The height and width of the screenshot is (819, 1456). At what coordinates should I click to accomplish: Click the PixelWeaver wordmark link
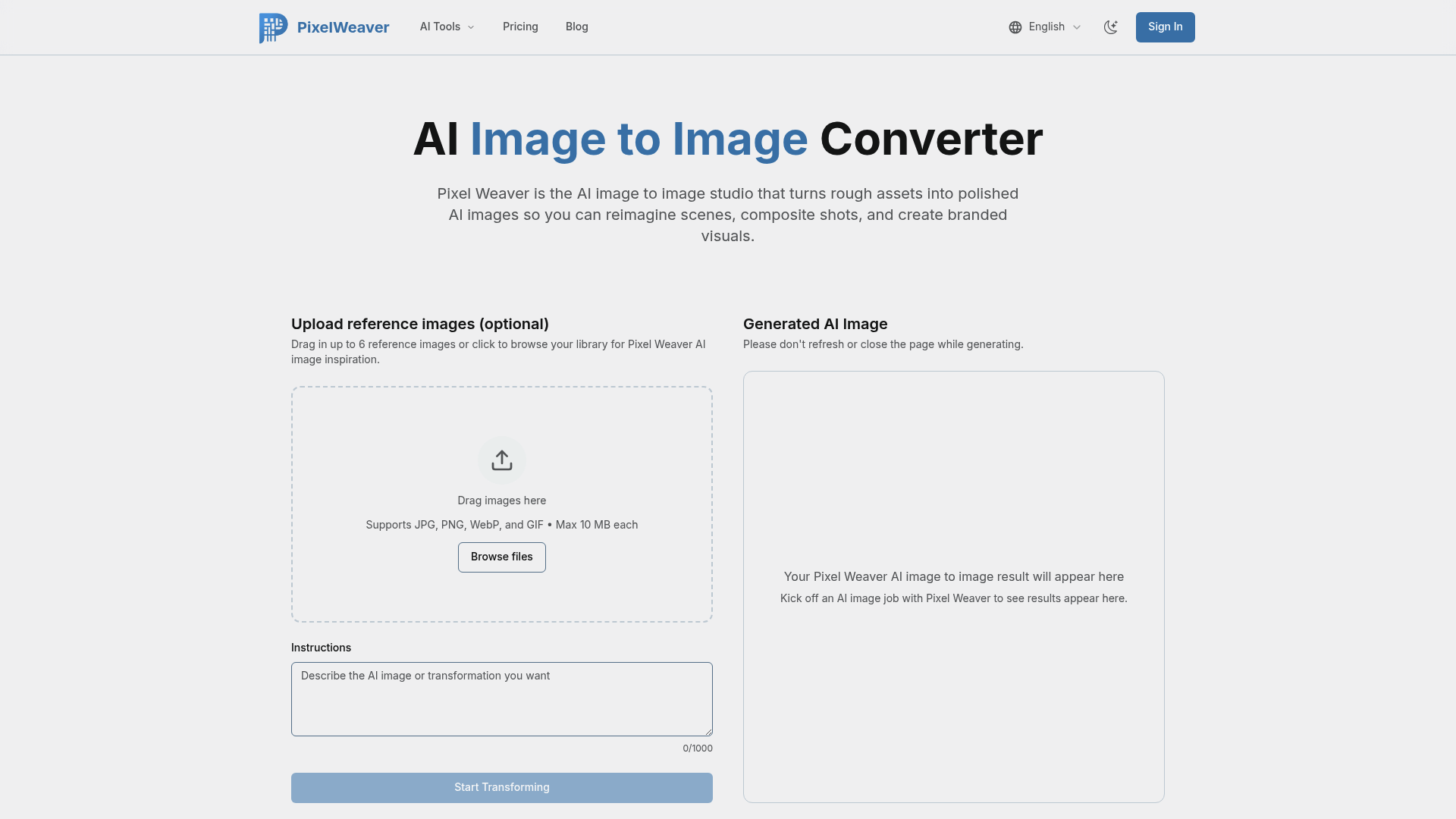[x=343, y=27]
